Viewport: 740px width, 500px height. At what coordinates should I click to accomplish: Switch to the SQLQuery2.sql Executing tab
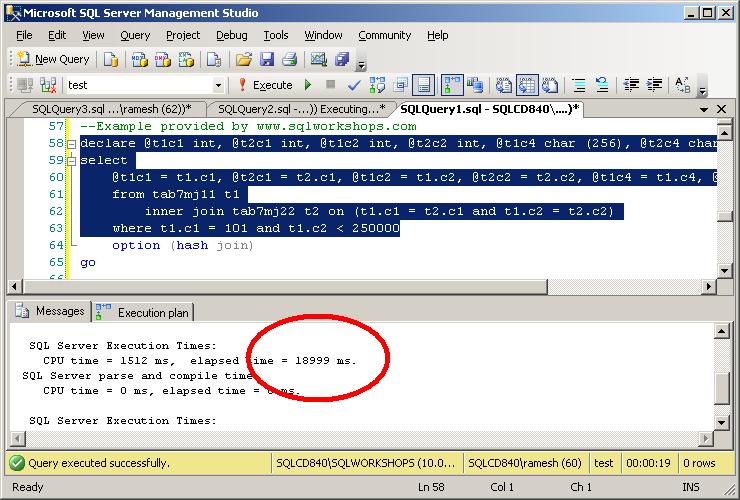[302, 109]
